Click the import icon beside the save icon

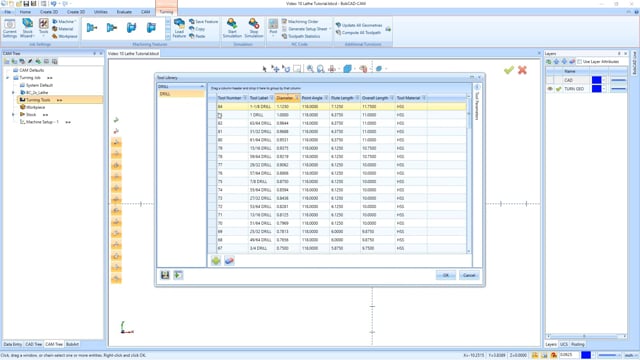[178, 275]
